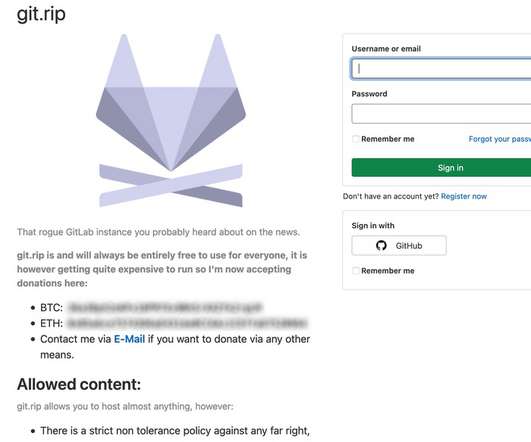Sign in with the GitHub button
Viewport: 531px width, 442px height.
(399, 246)
